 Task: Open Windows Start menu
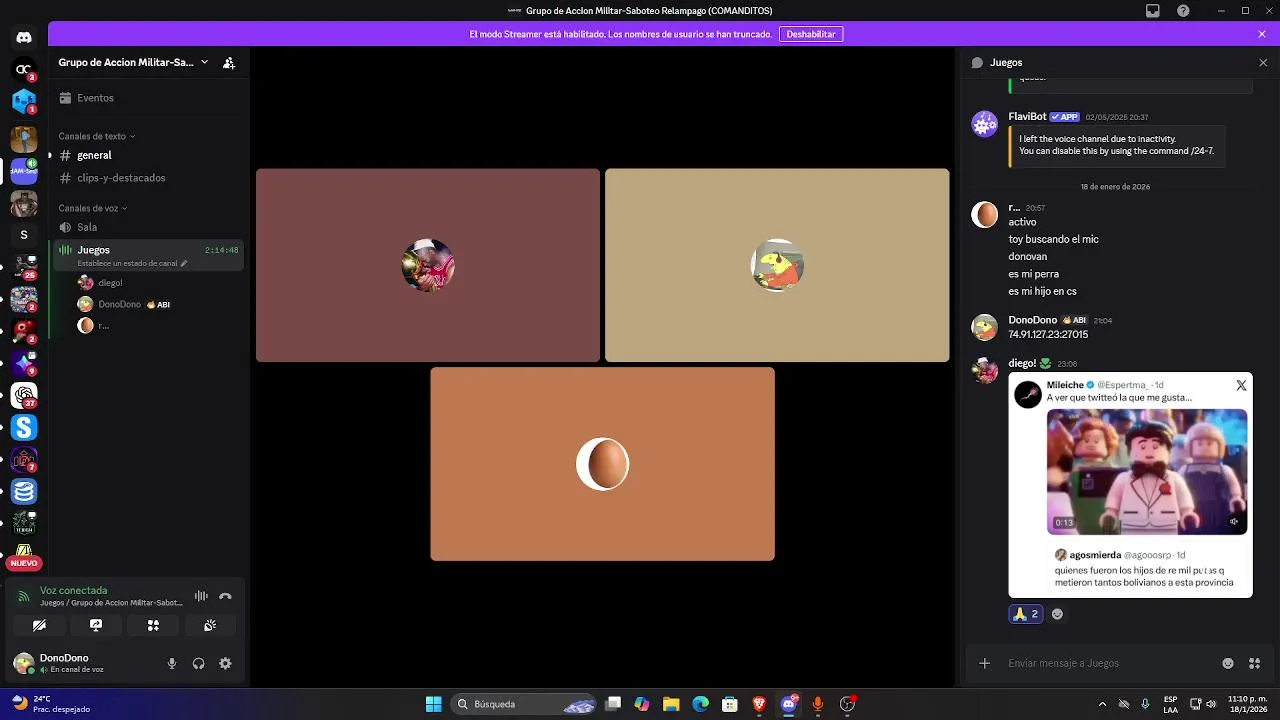pos(434,704)
